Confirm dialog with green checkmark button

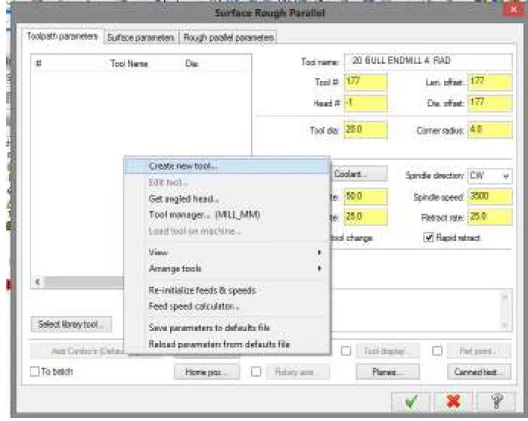coord(411,401)
